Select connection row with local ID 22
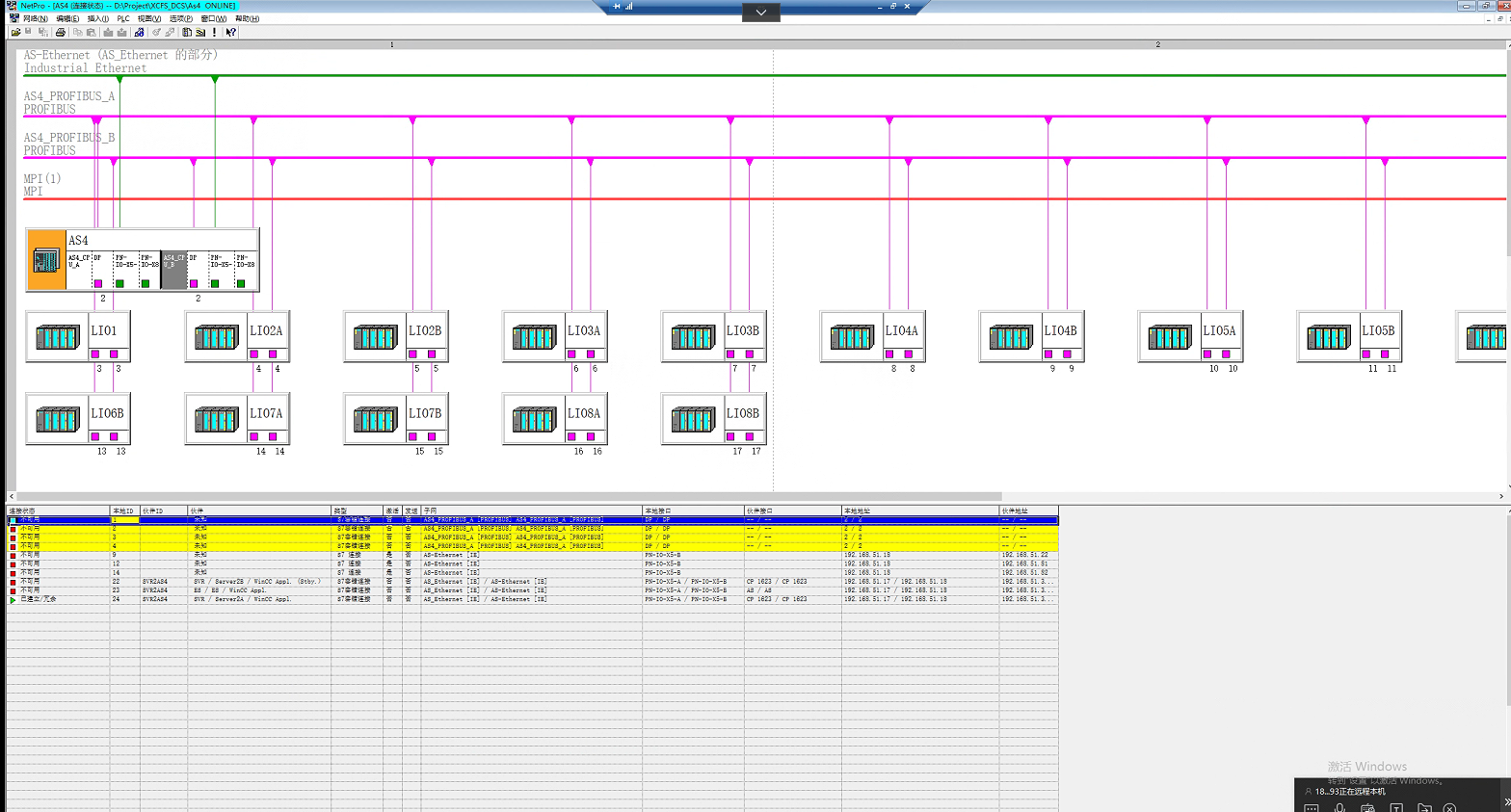This screenshot has height=812, width=1511. point(532,582)
